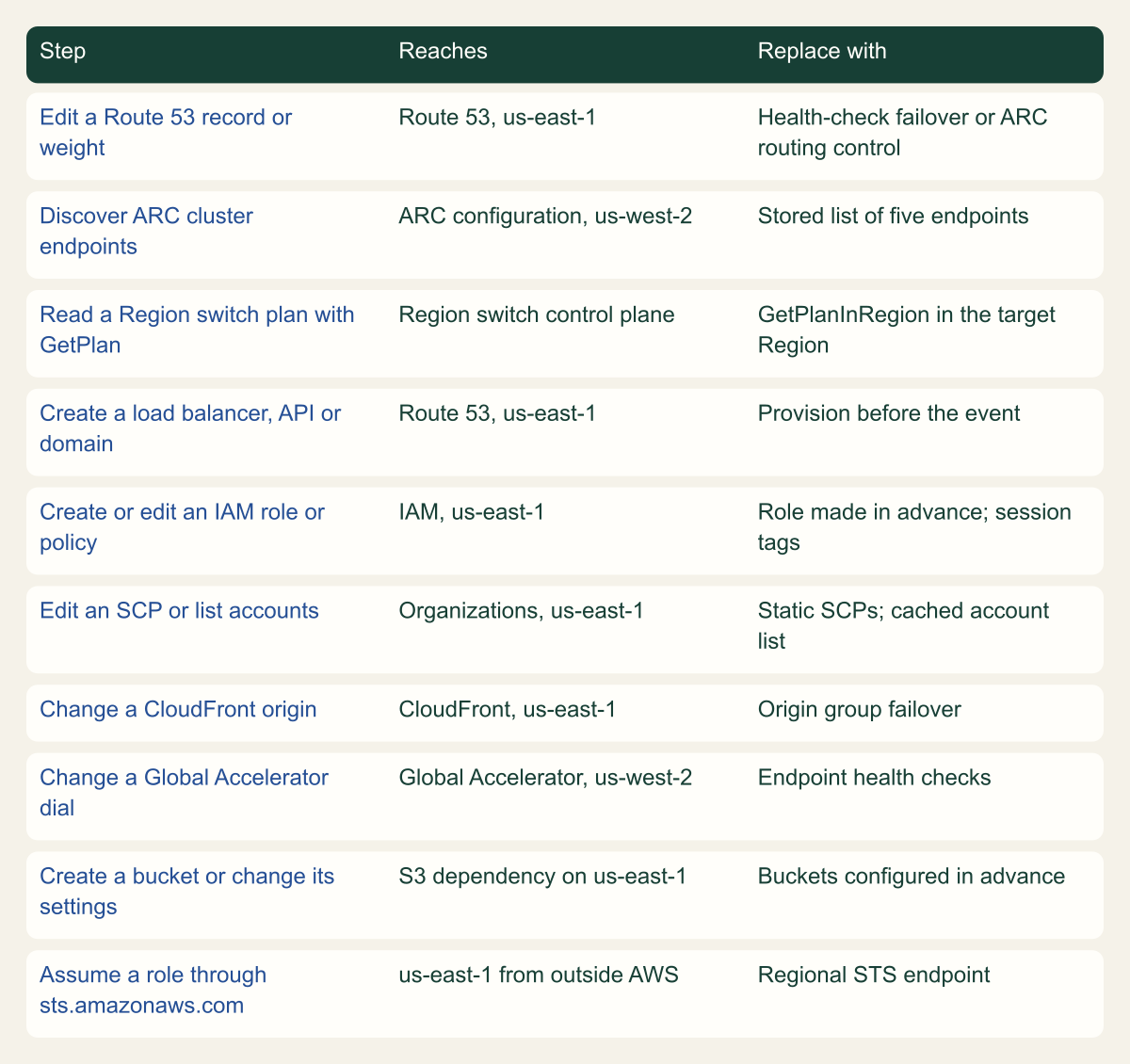Select 'us-east-1 from outside AWS' cell
The height and width of the screenshot is (1064, 1130).
coord(539,975)
